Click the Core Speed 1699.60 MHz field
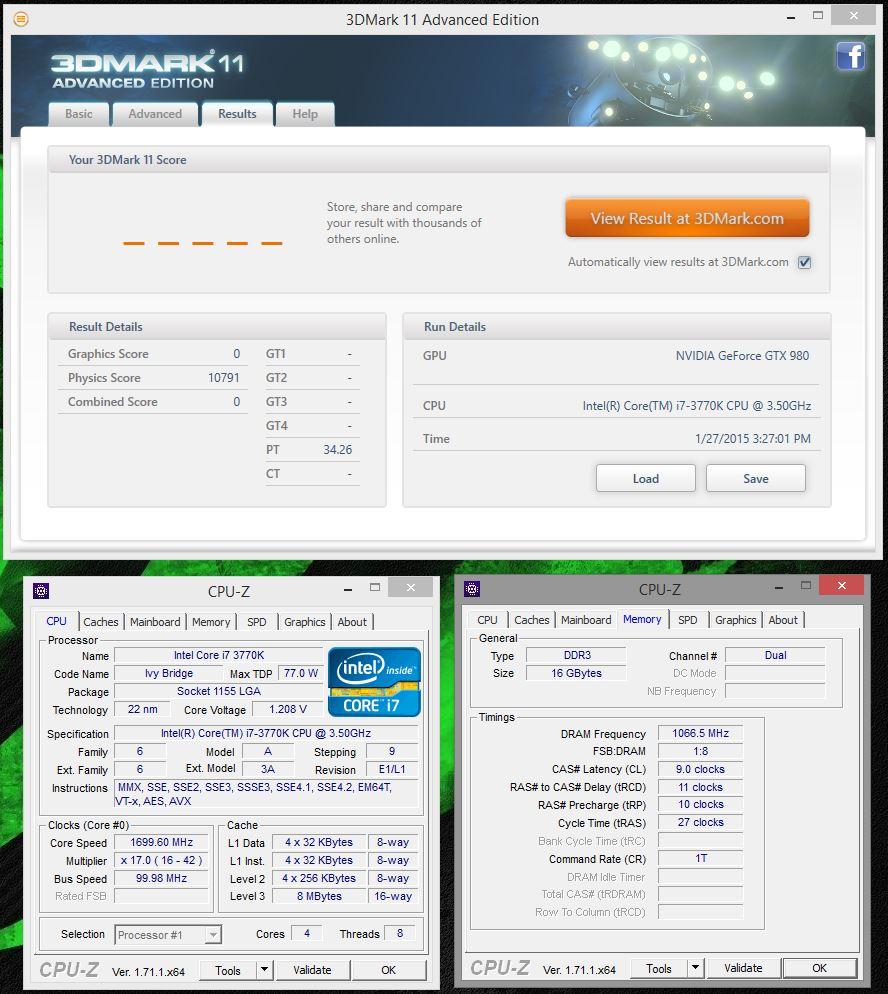Viewport: 888px width, 994px height. click(x=162, y=842)
